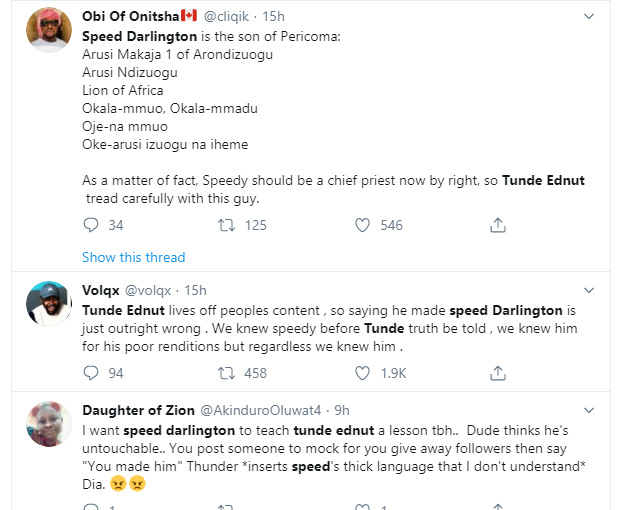This screenshot has width=619, height=510.
Task: Like Volqx's tweet with 1.9K likes
Action: (x=365, y=373)
